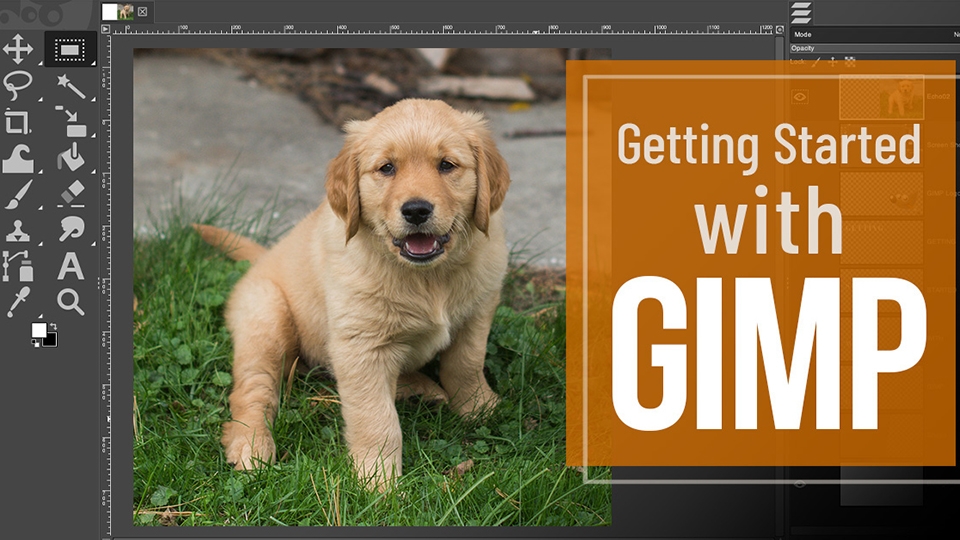
Task: Select the Zoom magnifier tool
Action: point(71,302)
